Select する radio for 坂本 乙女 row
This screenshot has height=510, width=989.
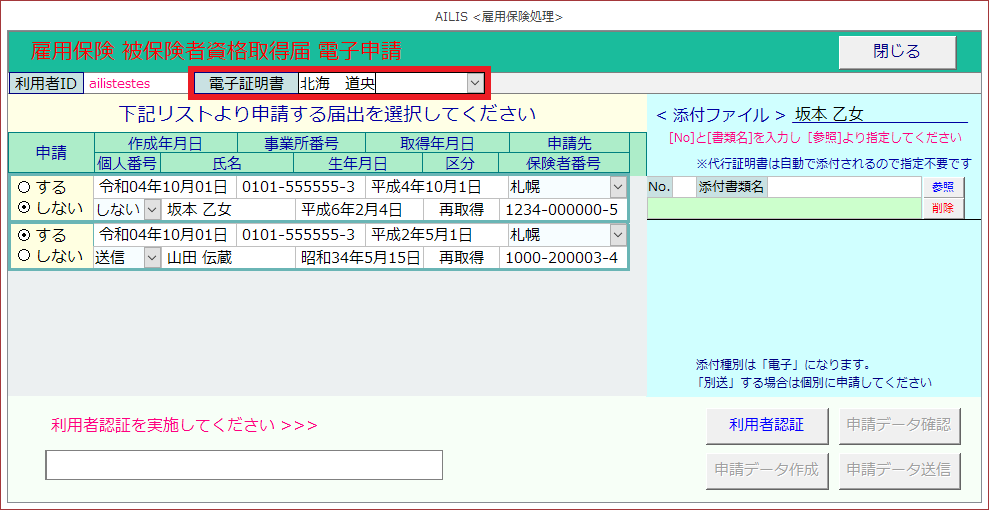click(x=24, y=187)
